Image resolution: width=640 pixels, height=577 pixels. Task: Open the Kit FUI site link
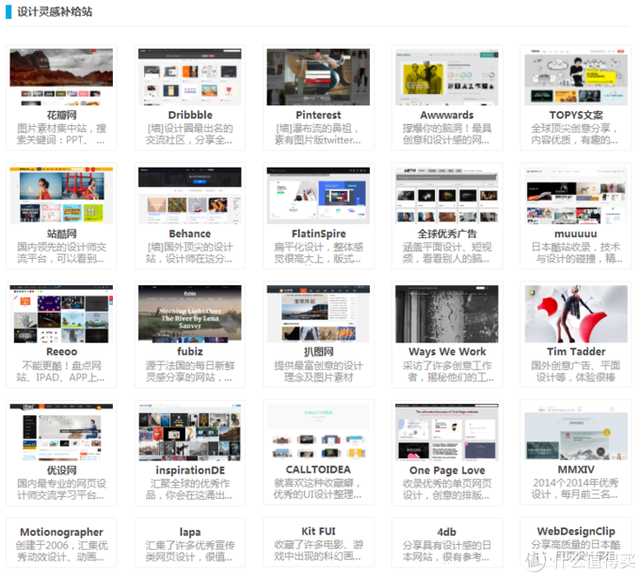coord(318,531)
